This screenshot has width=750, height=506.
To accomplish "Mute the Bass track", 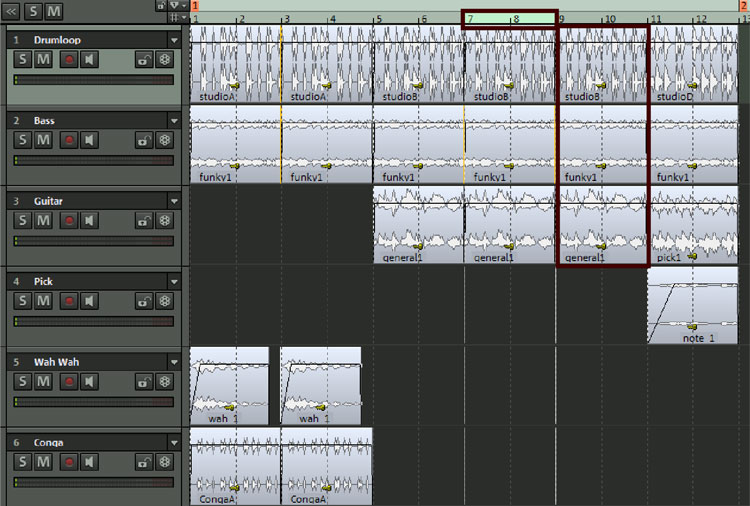I will point(43,140).
